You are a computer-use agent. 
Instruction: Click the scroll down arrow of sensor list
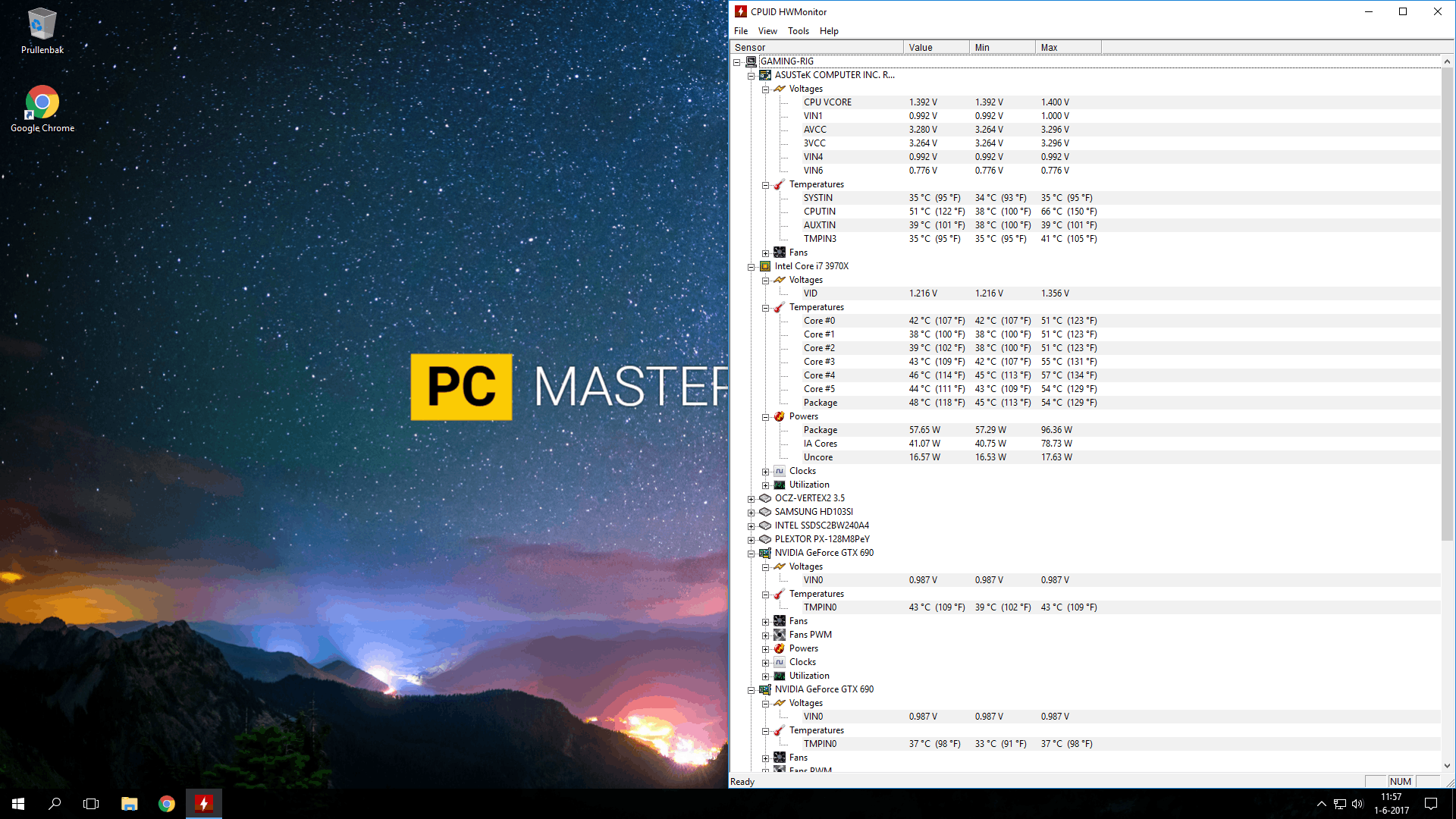(x=1447, y=766)
